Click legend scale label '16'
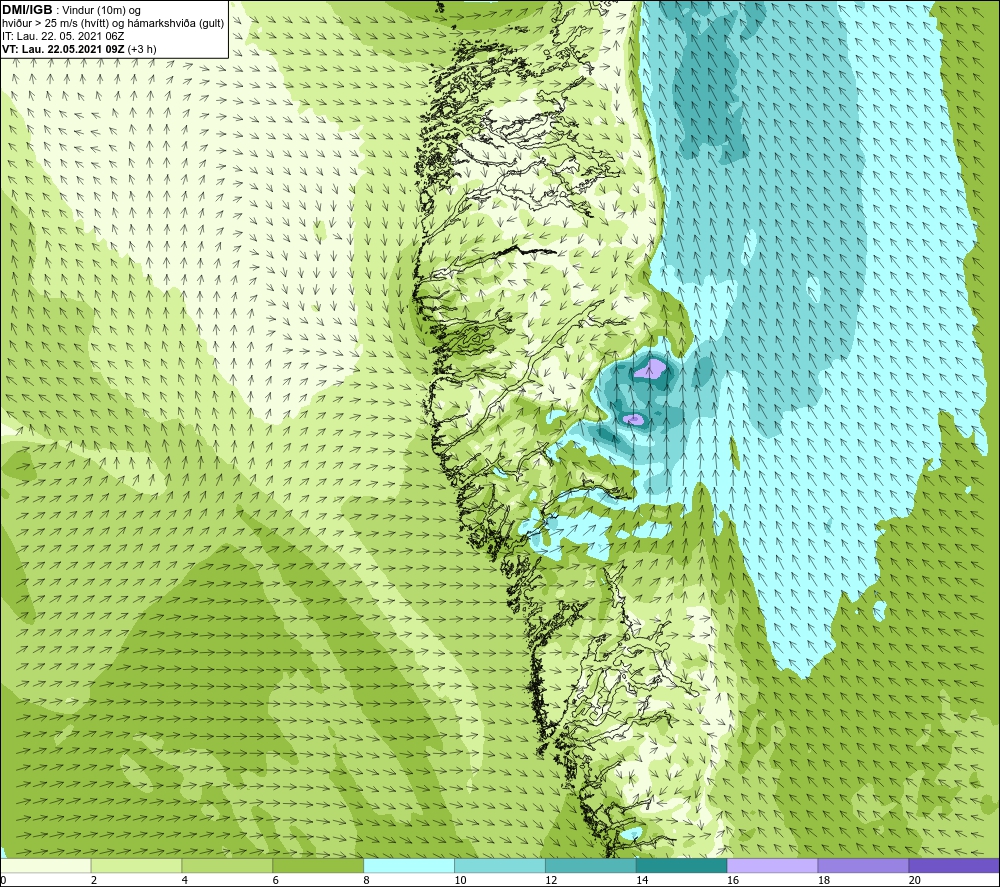Image resolution: width=1000 pixels, height=887 pixels. (x=733, y=880)
